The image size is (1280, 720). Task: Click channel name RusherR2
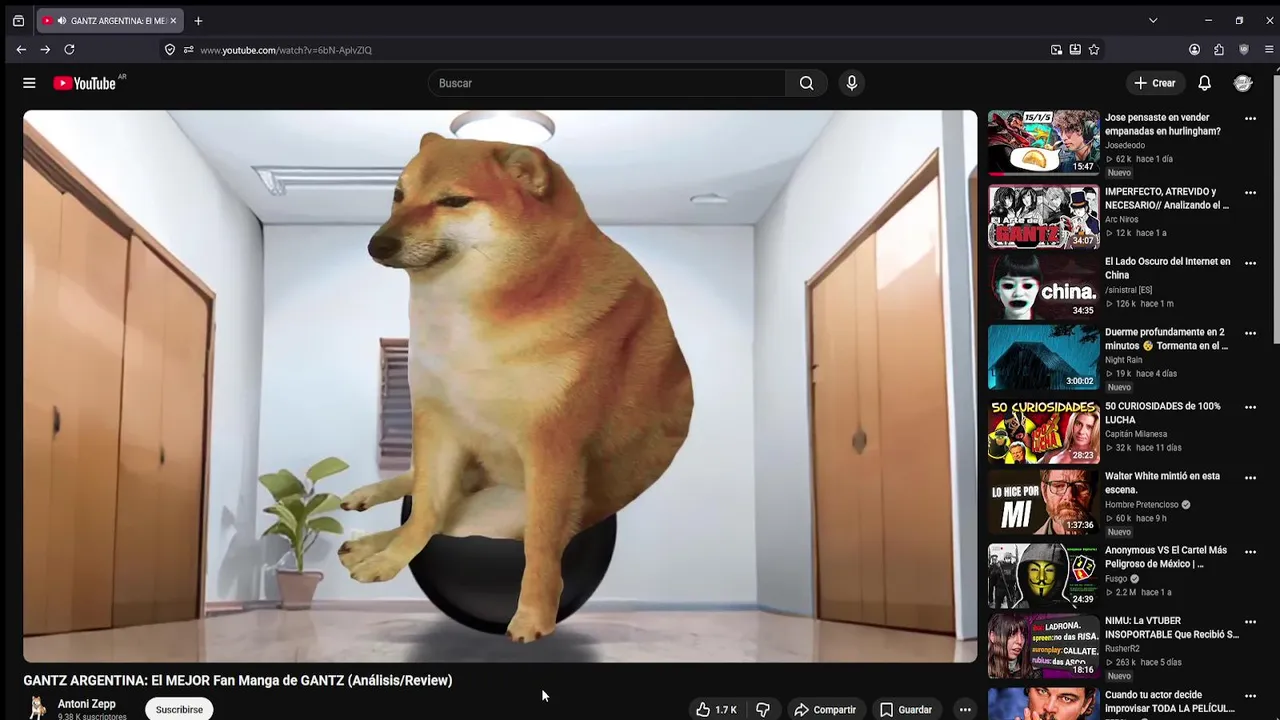pyautogui.click(x=1124, y=649)
